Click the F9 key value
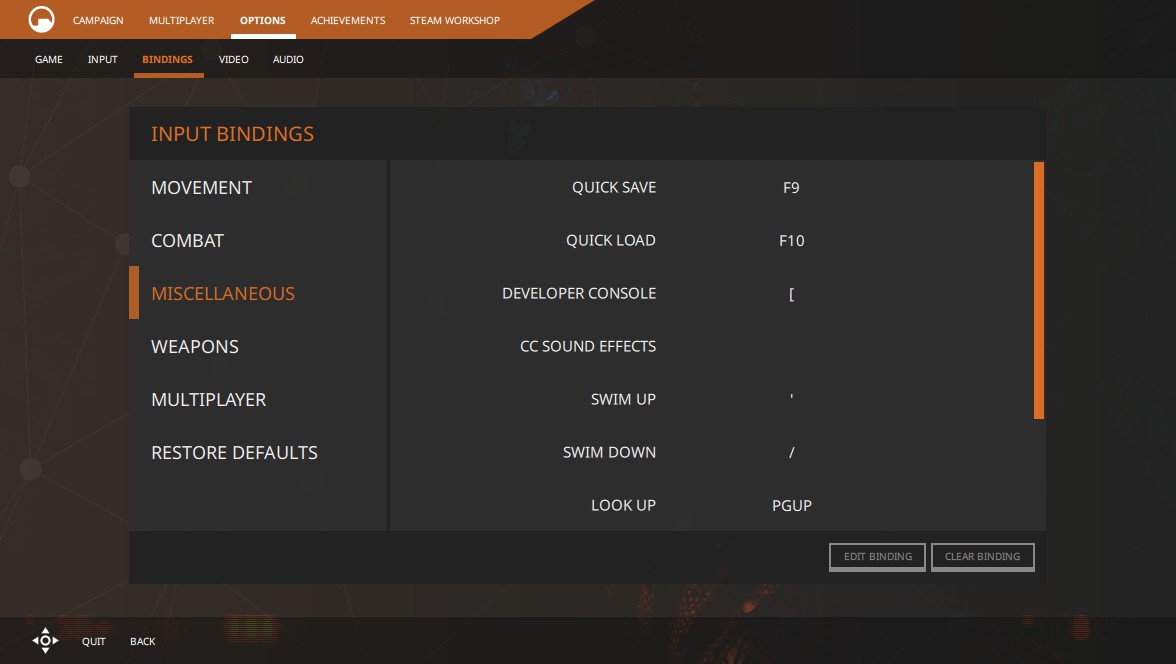The width and height of the screenshot is (1176, 664). [x=791, y=188]
